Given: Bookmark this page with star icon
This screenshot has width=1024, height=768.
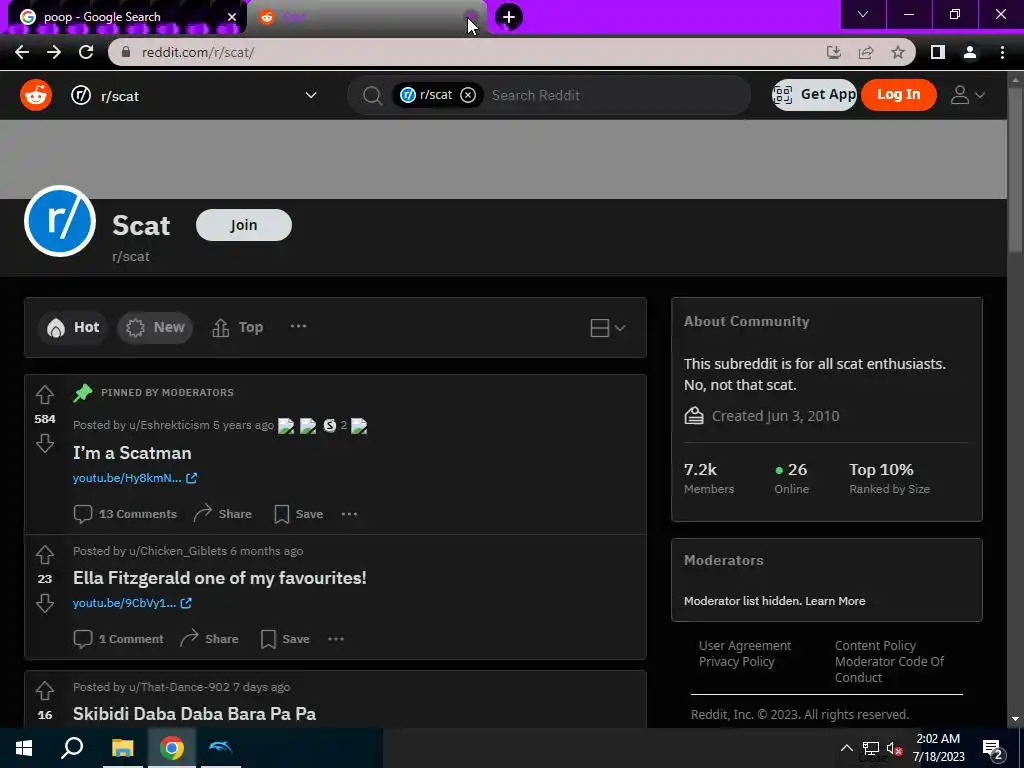Looking at the screenshot, I should point(898,52).
